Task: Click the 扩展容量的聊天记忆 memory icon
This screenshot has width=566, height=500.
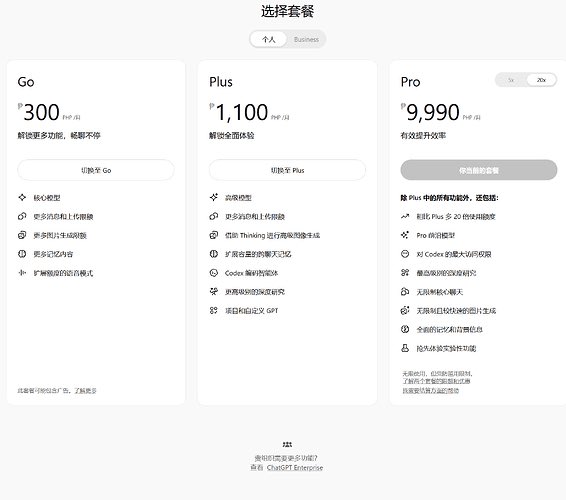Action: coord(214,254)
